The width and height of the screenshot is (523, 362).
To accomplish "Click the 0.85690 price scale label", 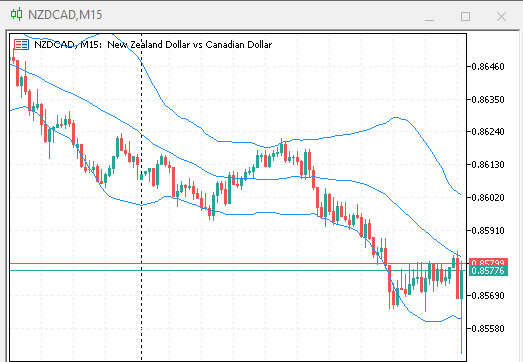I will (488, 296).
